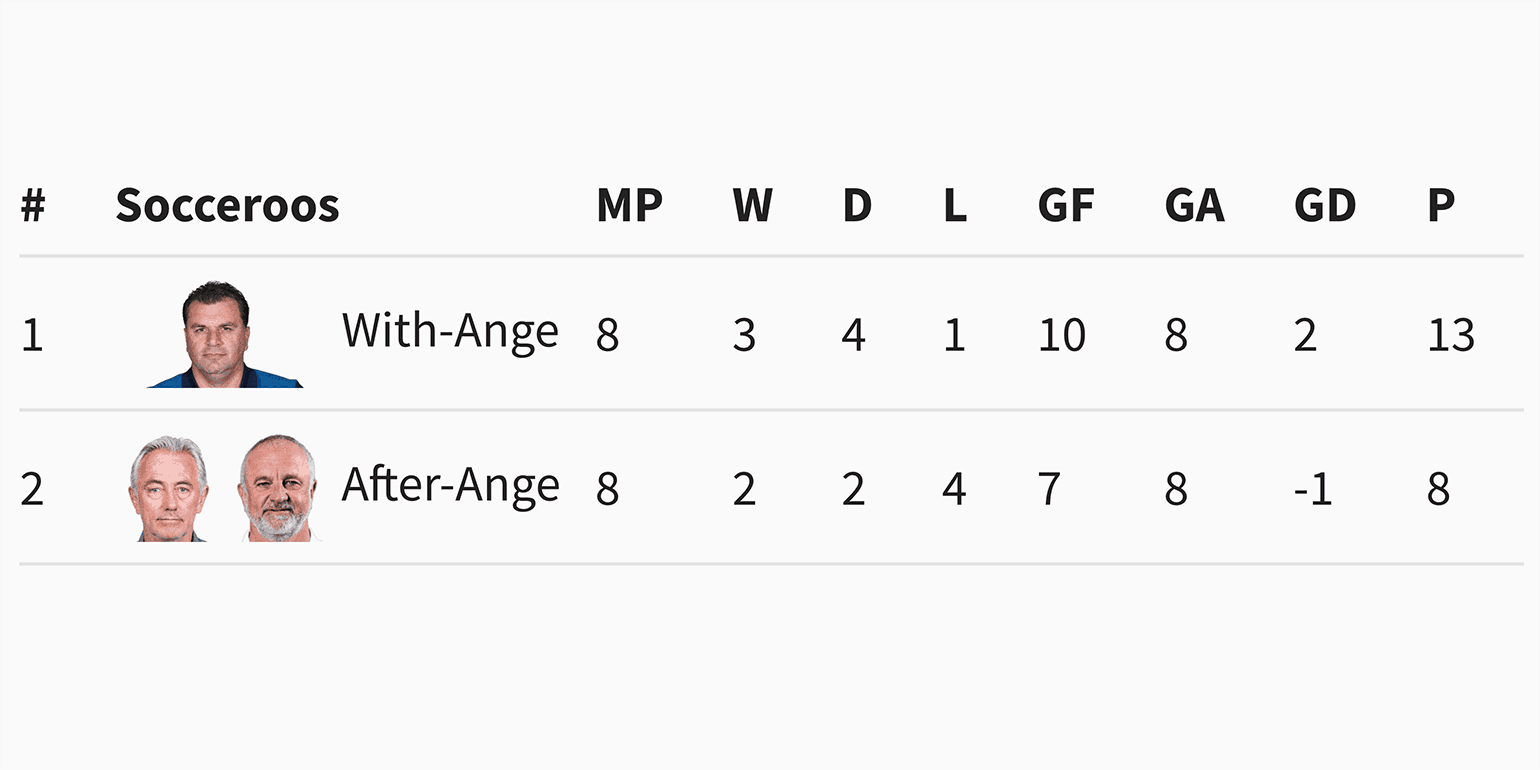This screenshot has height=770, width=1540.
Task: Click the bearded man's photo in After-Ange row
Action: (x=277, y=489)
